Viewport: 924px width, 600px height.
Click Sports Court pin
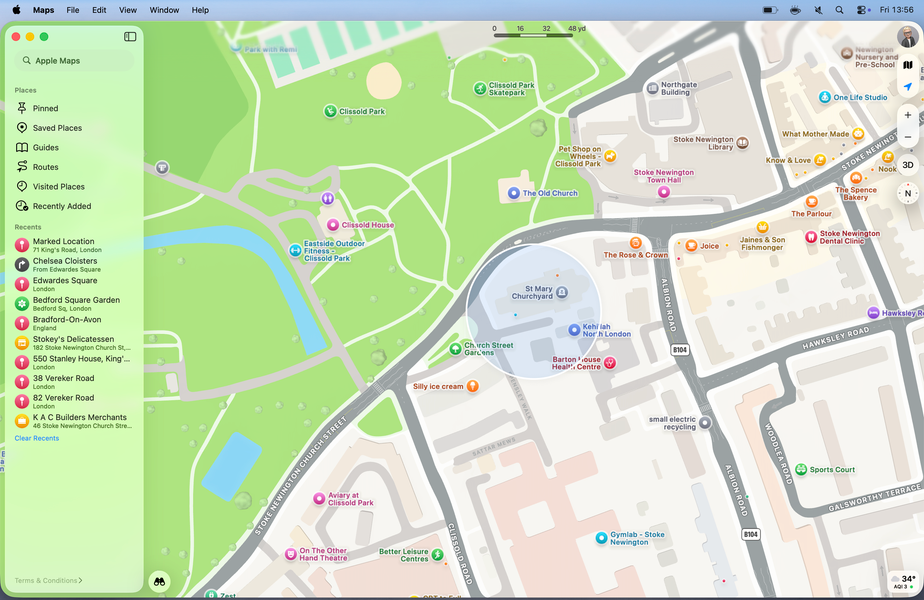click(801, 469)
